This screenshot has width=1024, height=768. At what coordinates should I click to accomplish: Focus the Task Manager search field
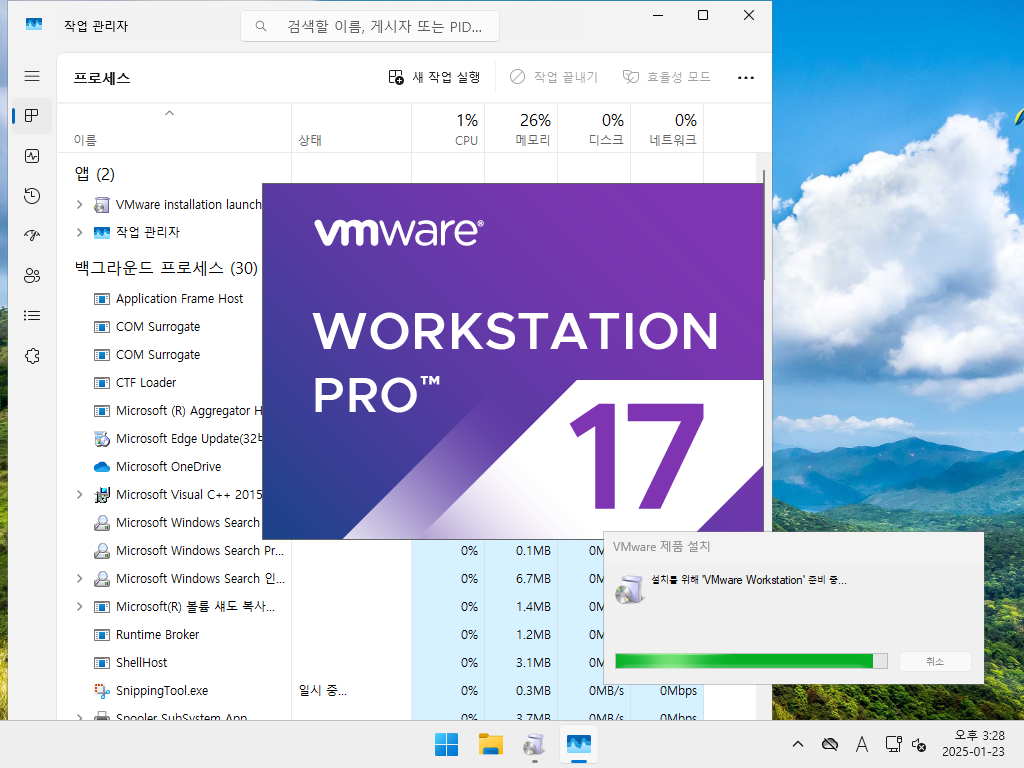pos(370,27)
